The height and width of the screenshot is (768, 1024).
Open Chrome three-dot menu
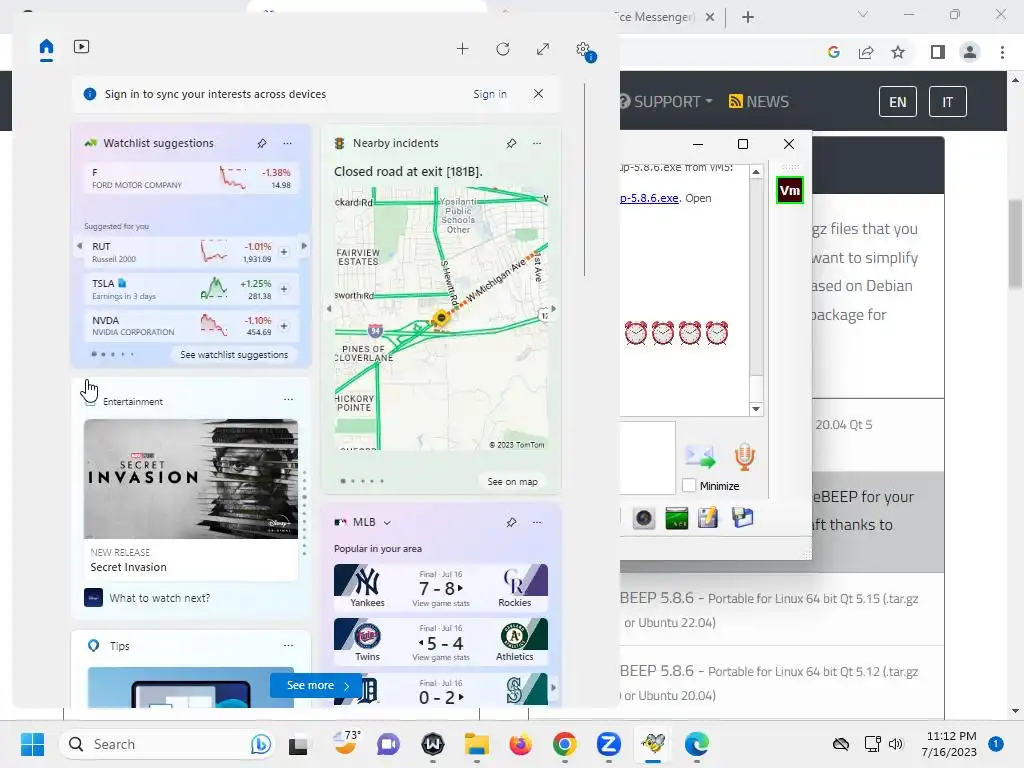coord(1002,52)
